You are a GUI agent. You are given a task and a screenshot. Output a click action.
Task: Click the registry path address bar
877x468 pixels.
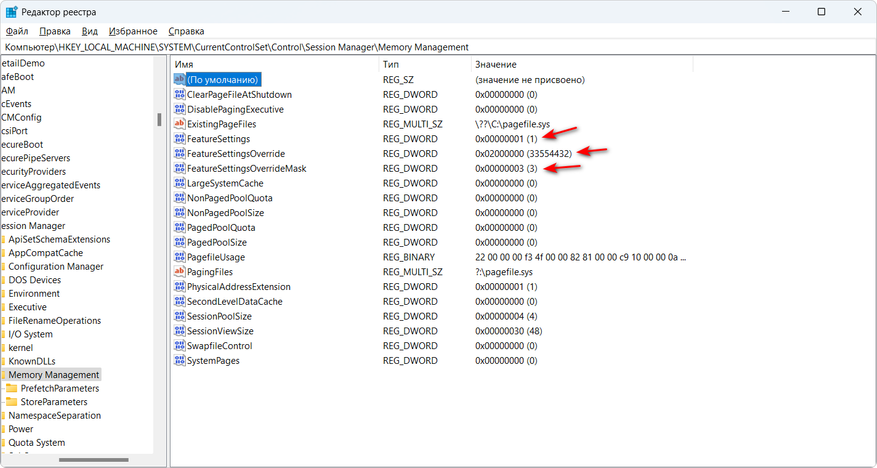tap(438, 47)
